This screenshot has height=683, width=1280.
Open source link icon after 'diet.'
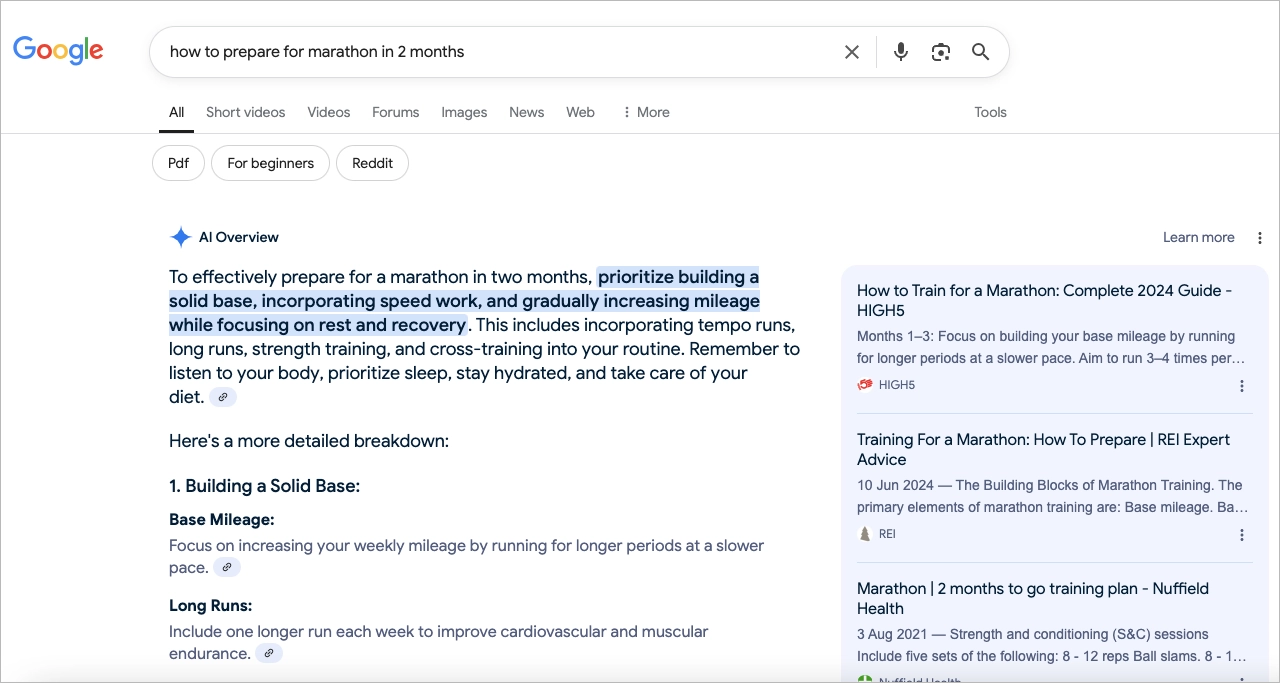pos(223,397)
